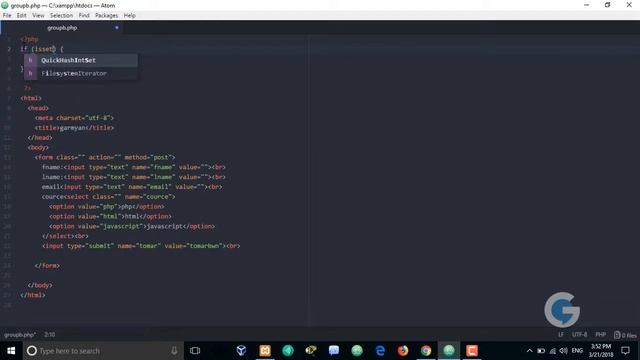Click the </form> closing tag line
Screen dimensions: 640x360
47,266
